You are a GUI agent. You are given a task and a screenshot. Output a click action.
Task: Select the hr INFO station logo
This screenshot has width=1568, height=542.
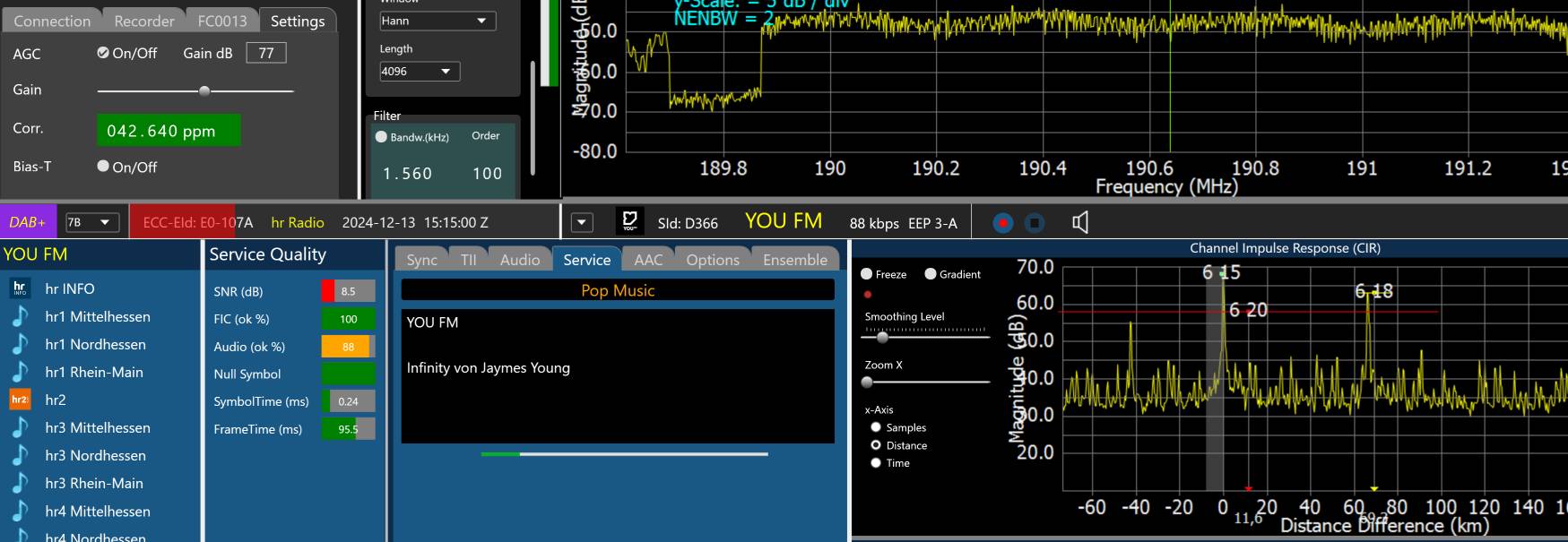coord(20,288)
